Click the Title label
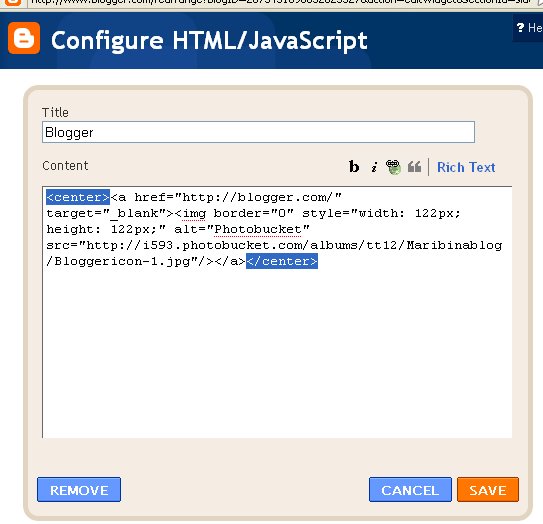The width and height of the screenshot is (543, 524). 55,113
